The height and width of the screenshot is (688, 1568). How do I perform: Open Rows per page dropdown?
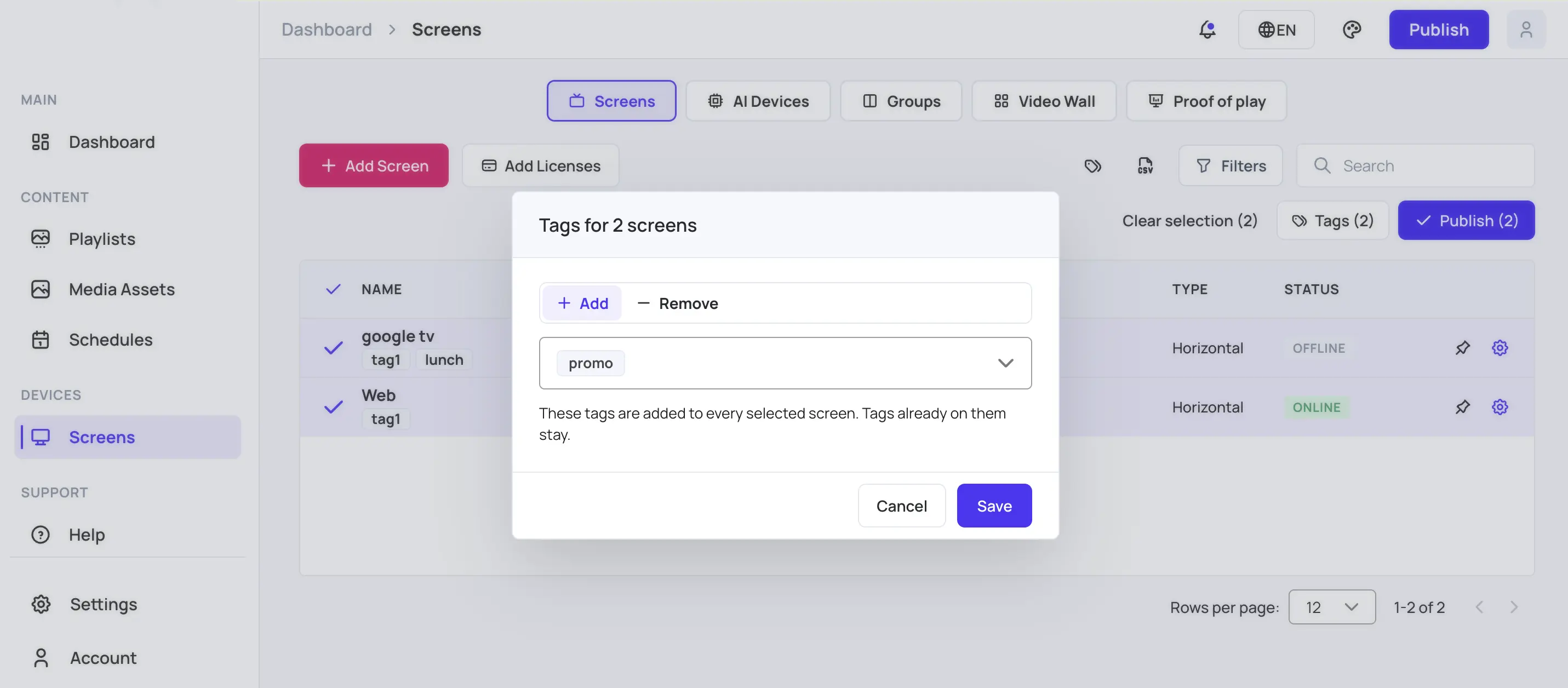pos(1331,607)
